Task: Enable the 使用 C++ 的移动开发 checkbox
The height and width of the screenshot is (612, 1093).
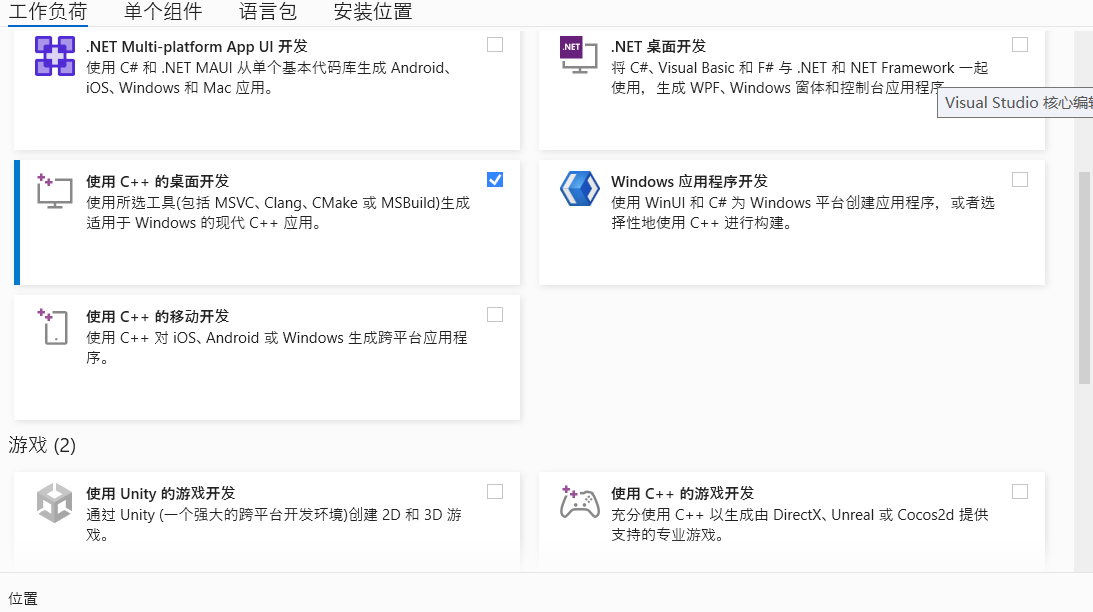Action: pos(495,315)
